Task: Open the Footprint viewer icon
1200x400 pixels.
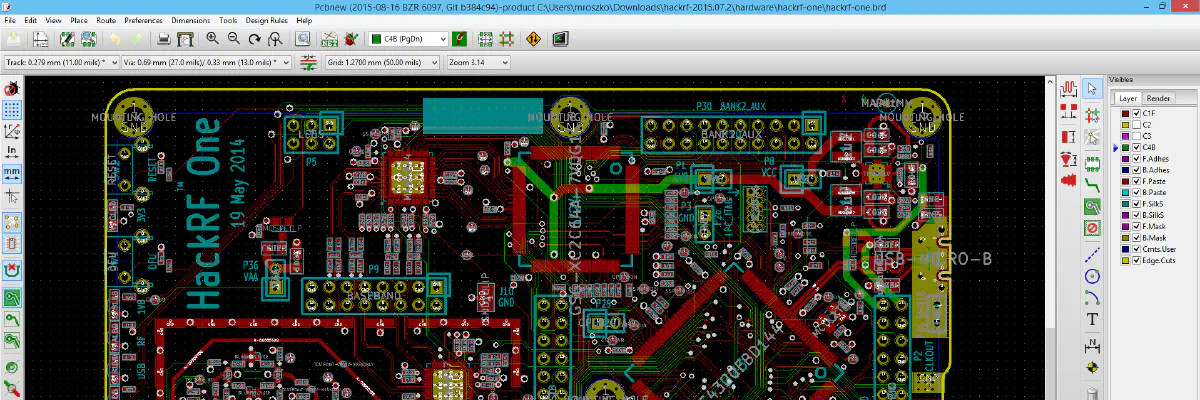Action: point(89,39)
